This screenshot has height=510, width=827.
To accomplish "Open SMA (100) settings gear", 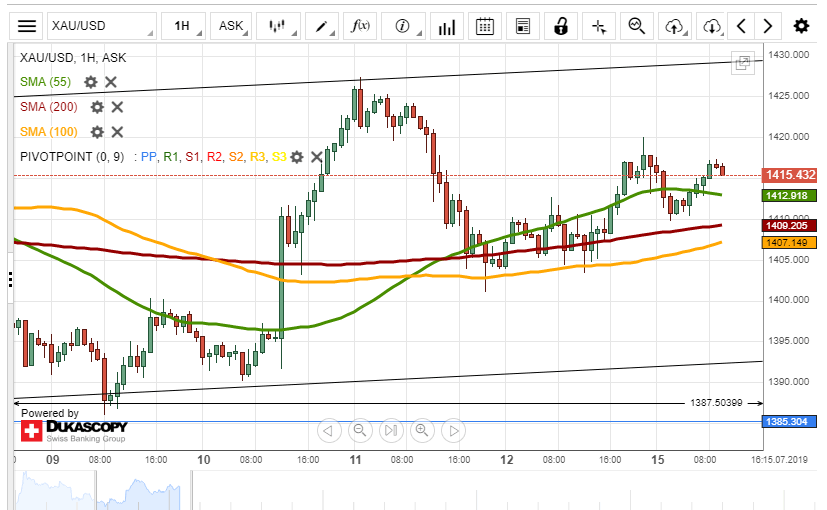I will click(x=97, y=132).
